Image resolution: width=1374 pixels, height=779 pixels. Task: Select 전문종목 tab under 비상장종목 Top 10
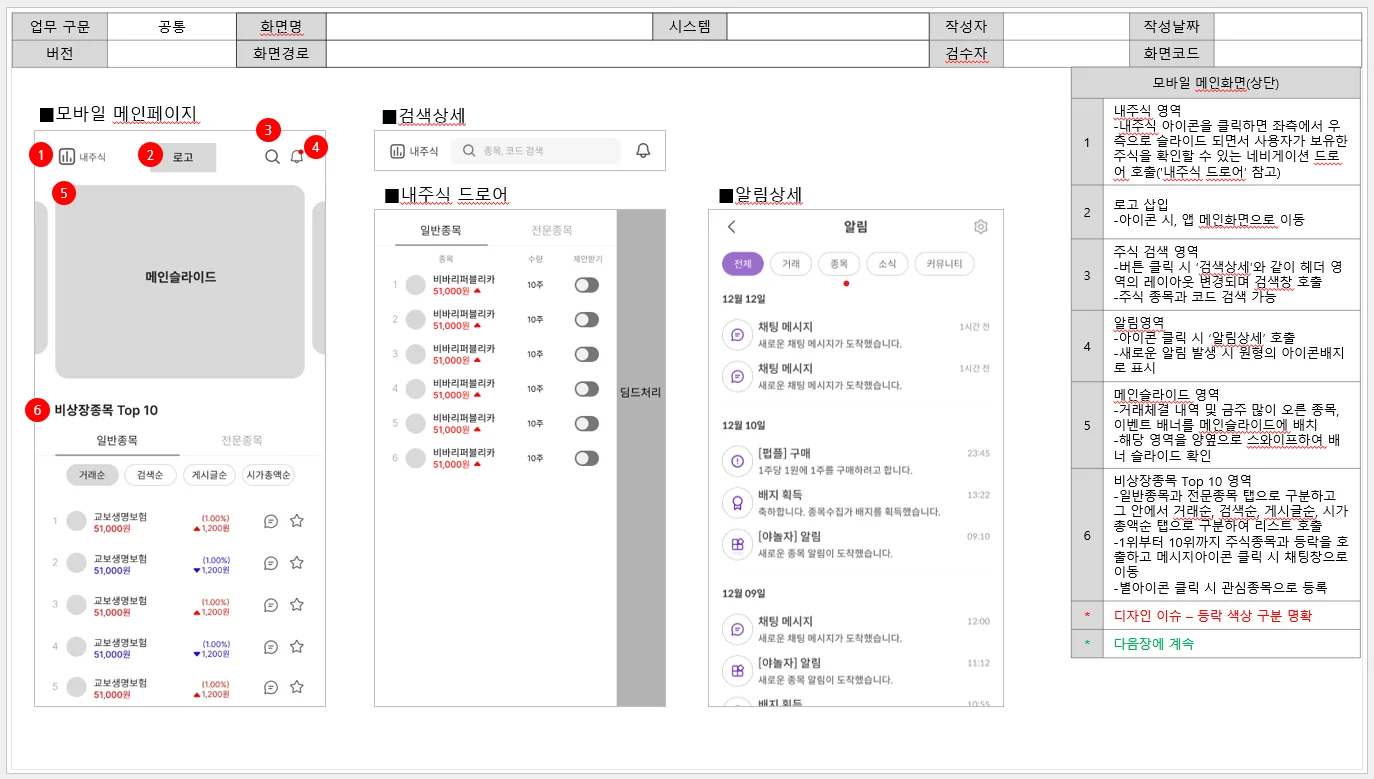click(x=242, y=440)
